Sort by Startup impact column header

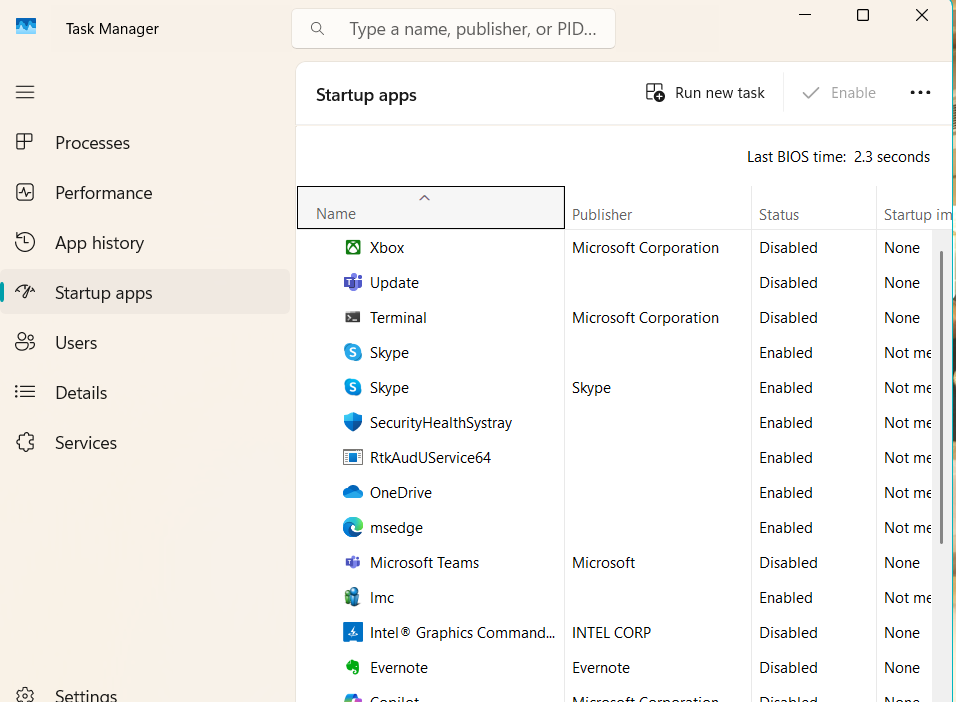tap(916, 208)
